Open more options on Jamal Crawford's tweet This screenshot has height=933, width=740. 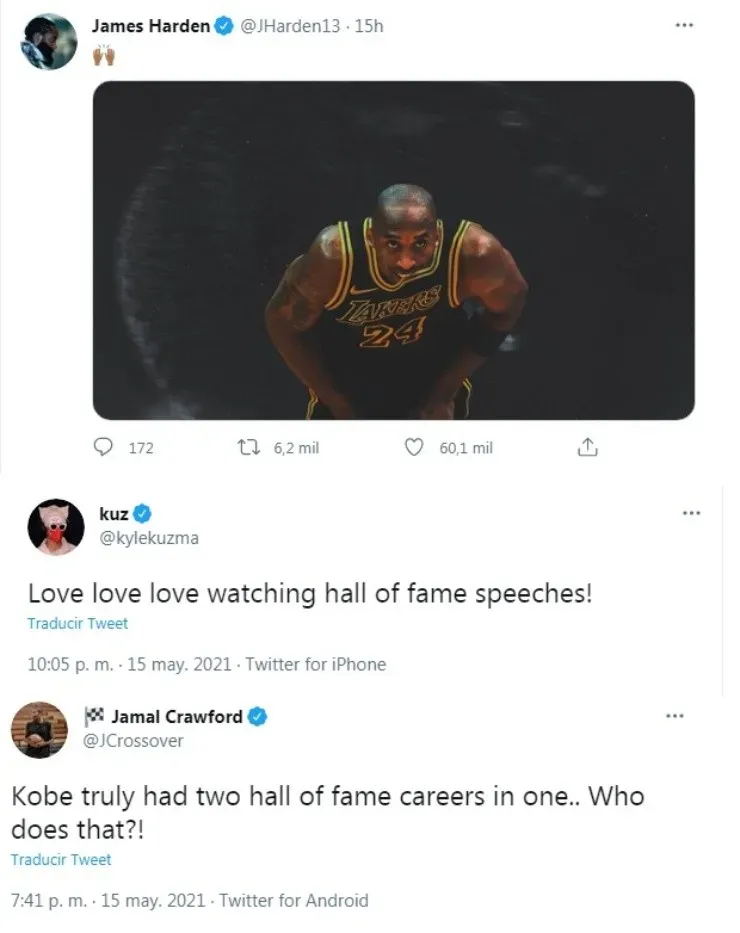676,716
